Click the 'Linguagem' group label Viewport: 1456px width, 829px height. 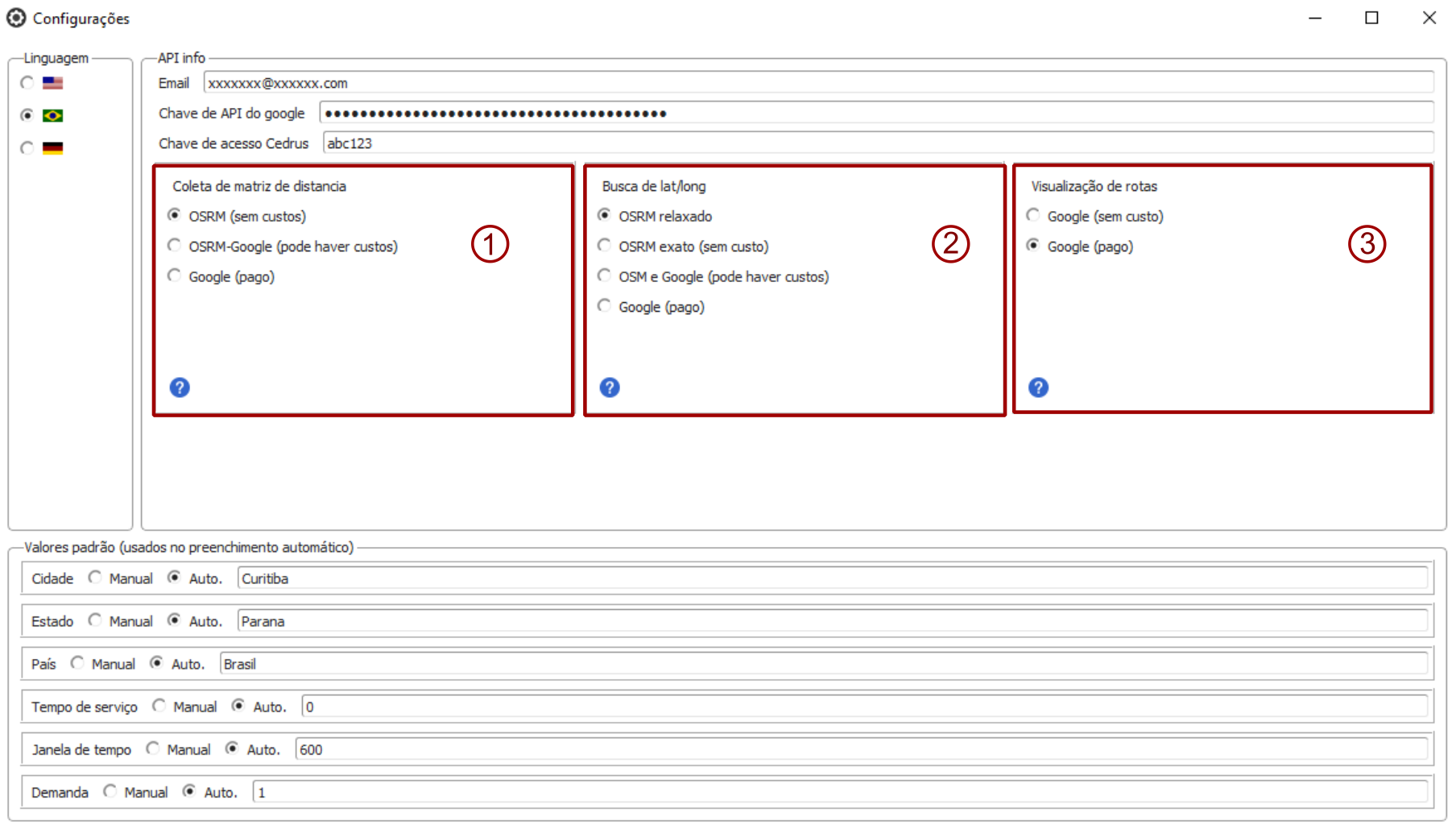(56, 58)
